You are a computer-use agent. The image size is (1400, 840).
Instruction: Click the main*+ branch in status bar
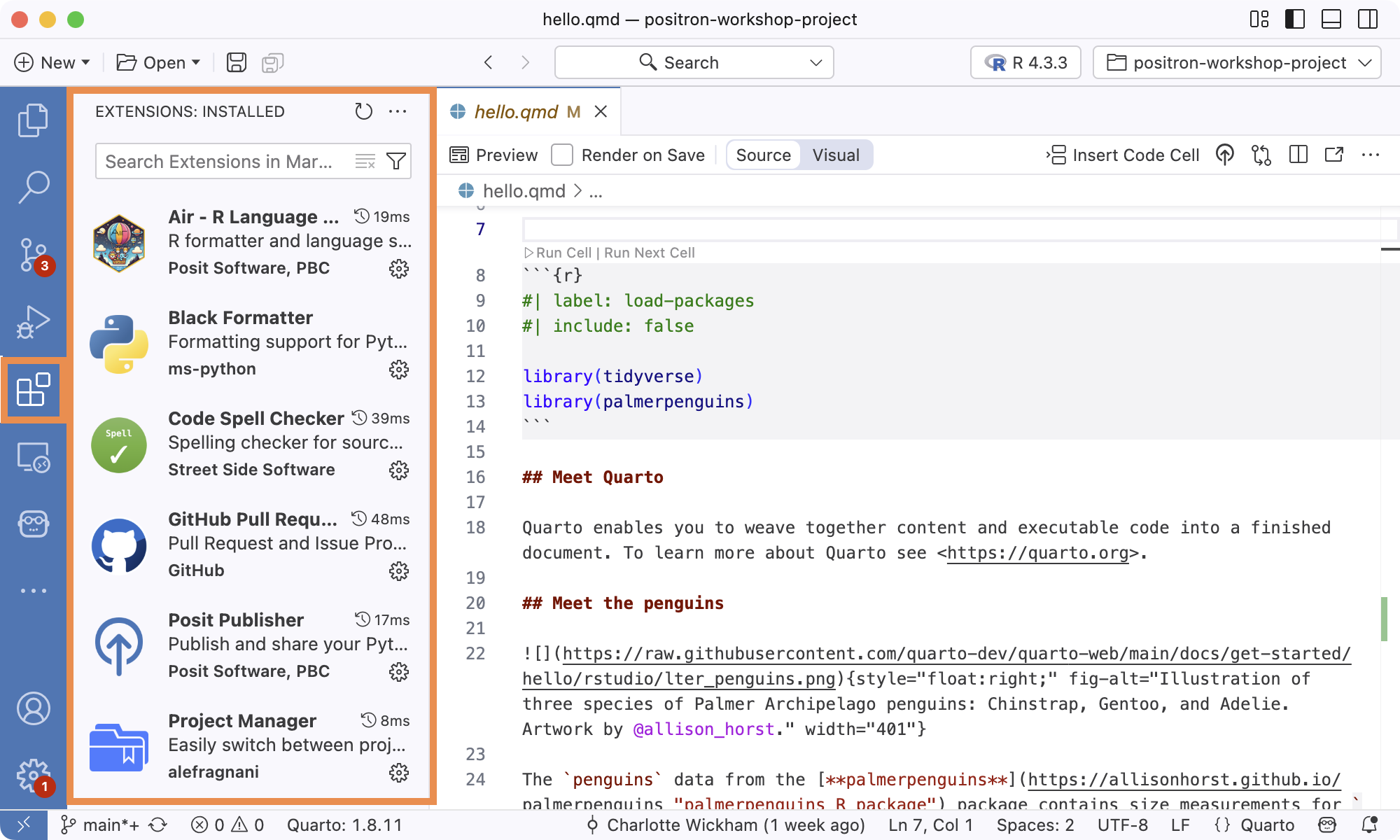point(100,825)
